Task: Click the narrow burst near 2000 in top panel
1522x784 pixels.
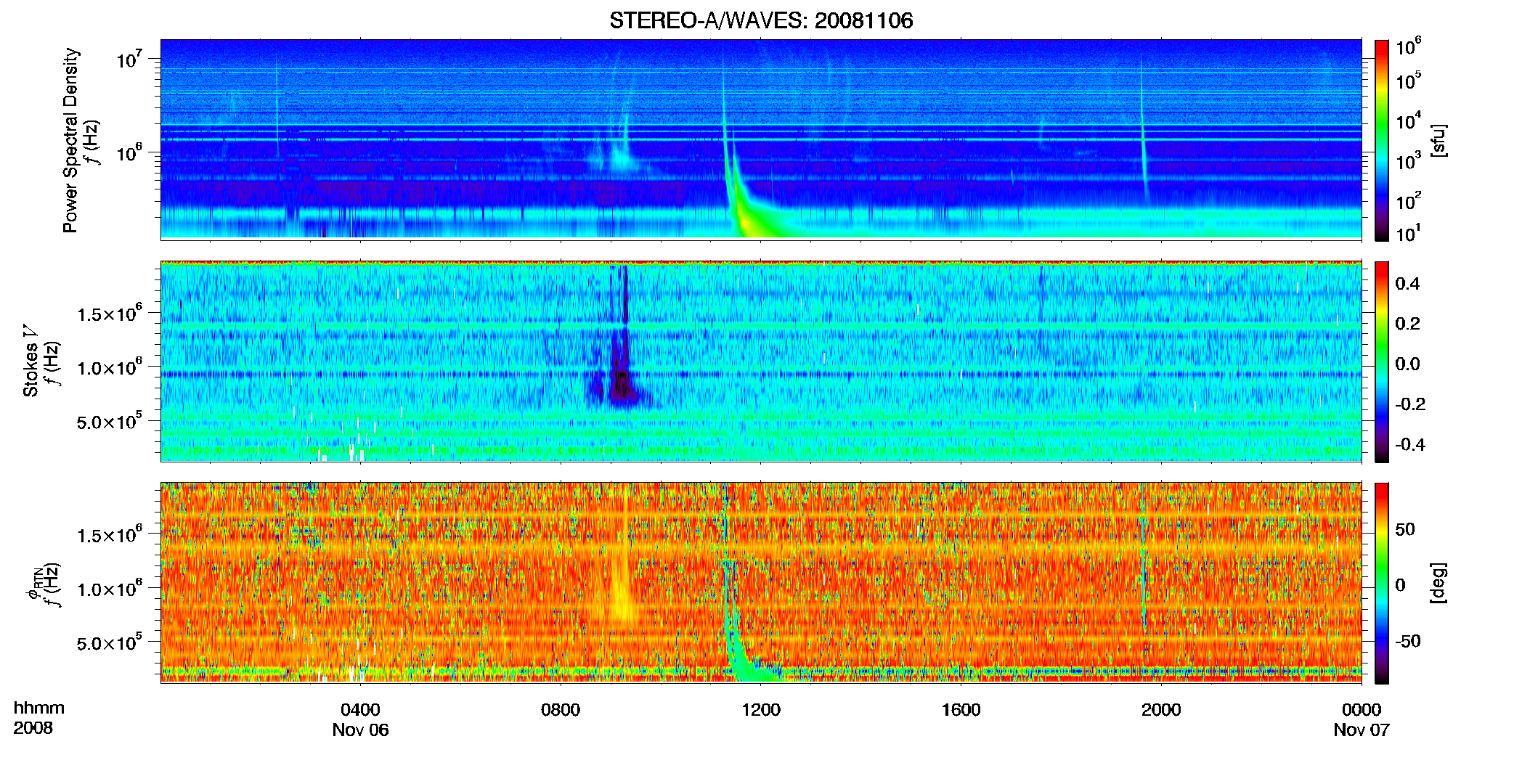Action: 1144,138
